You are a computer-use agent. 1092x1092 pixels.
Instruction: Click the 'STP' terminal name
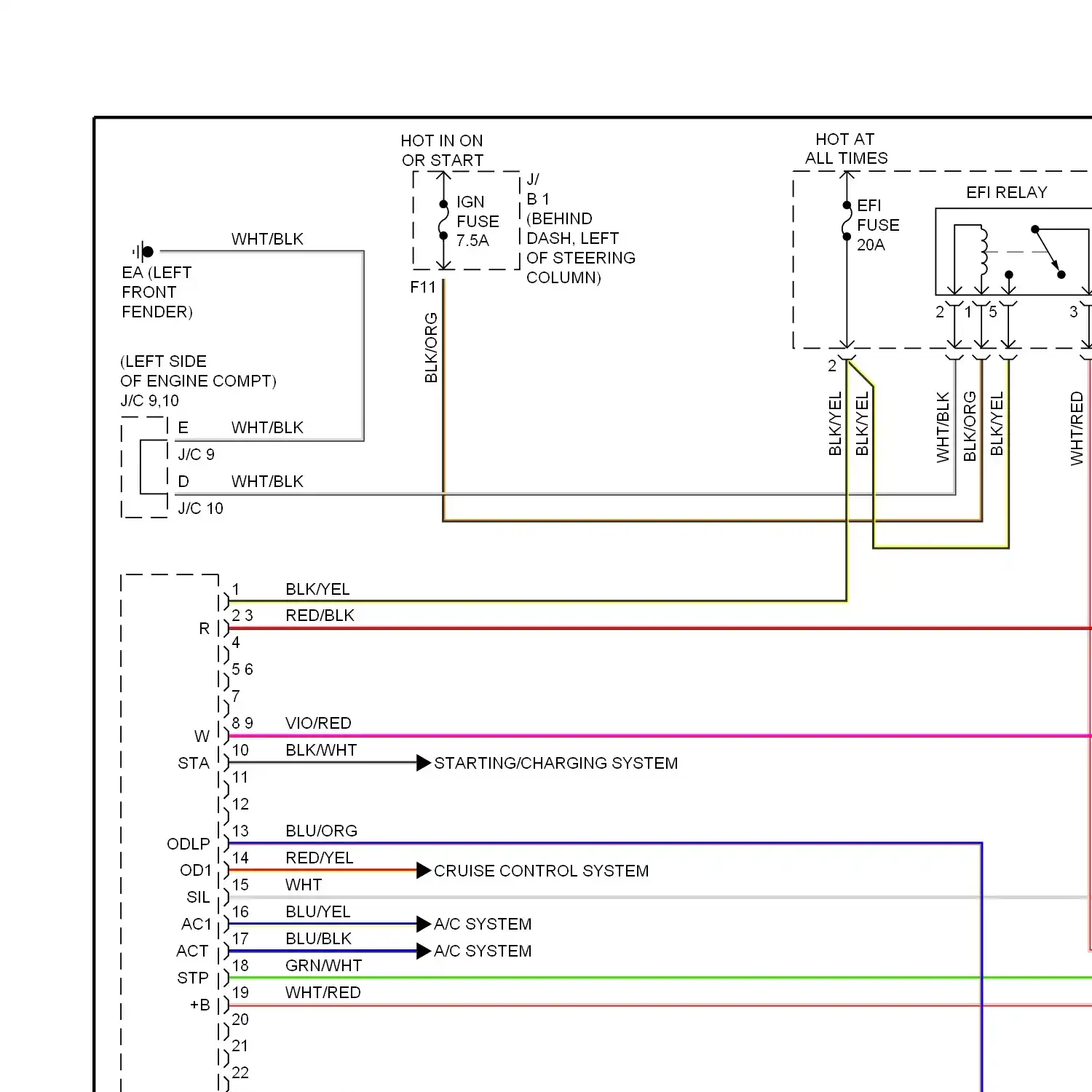point(193,978)
